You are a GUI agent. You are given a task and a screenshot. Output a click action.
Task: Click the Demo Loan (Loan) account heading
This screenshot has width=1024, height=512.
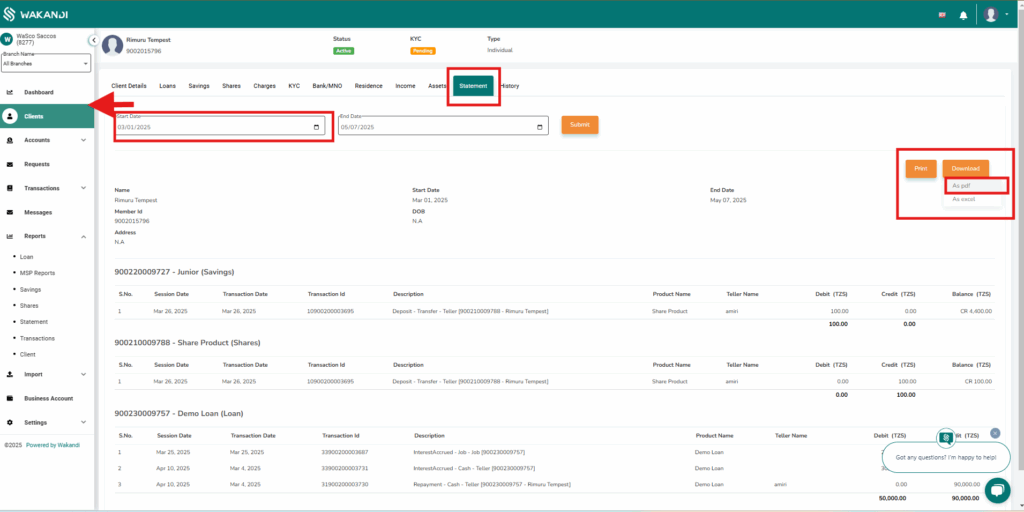pyautogui.click(x=179, y=413)
